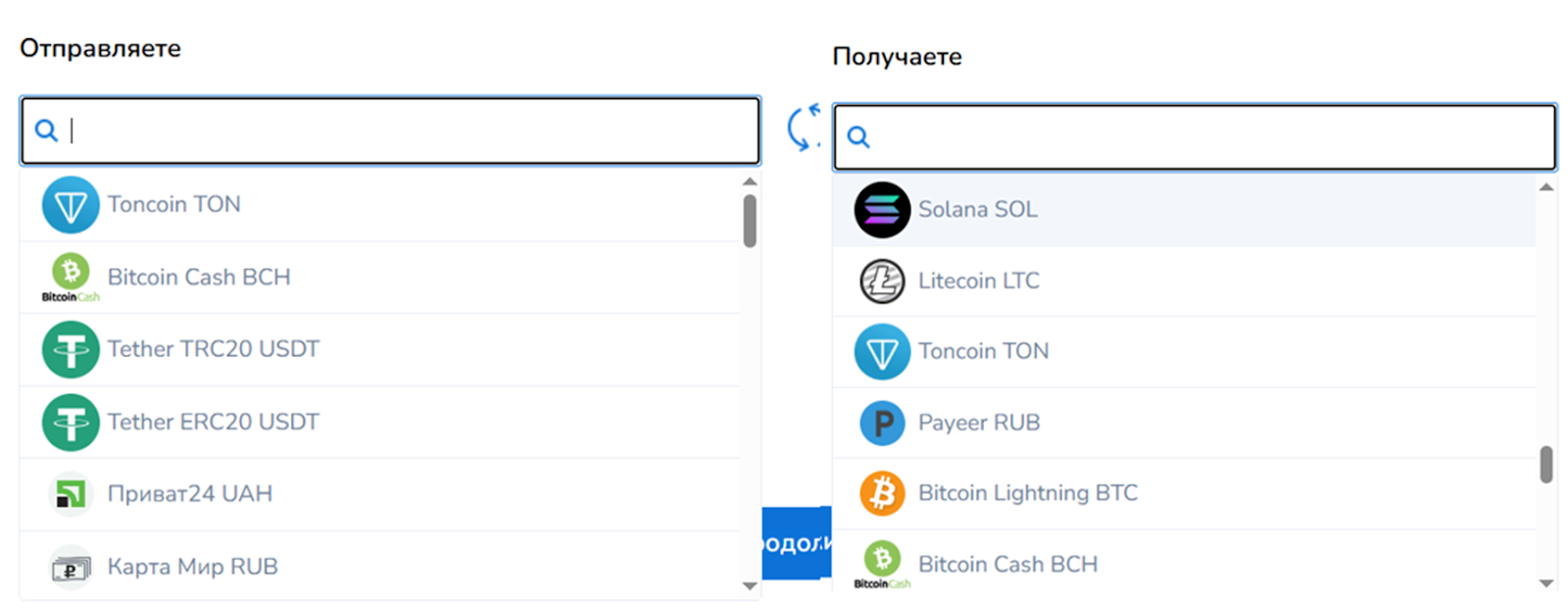
Task: Click the receive list scrollbar down arrow
Action: 1546,583
